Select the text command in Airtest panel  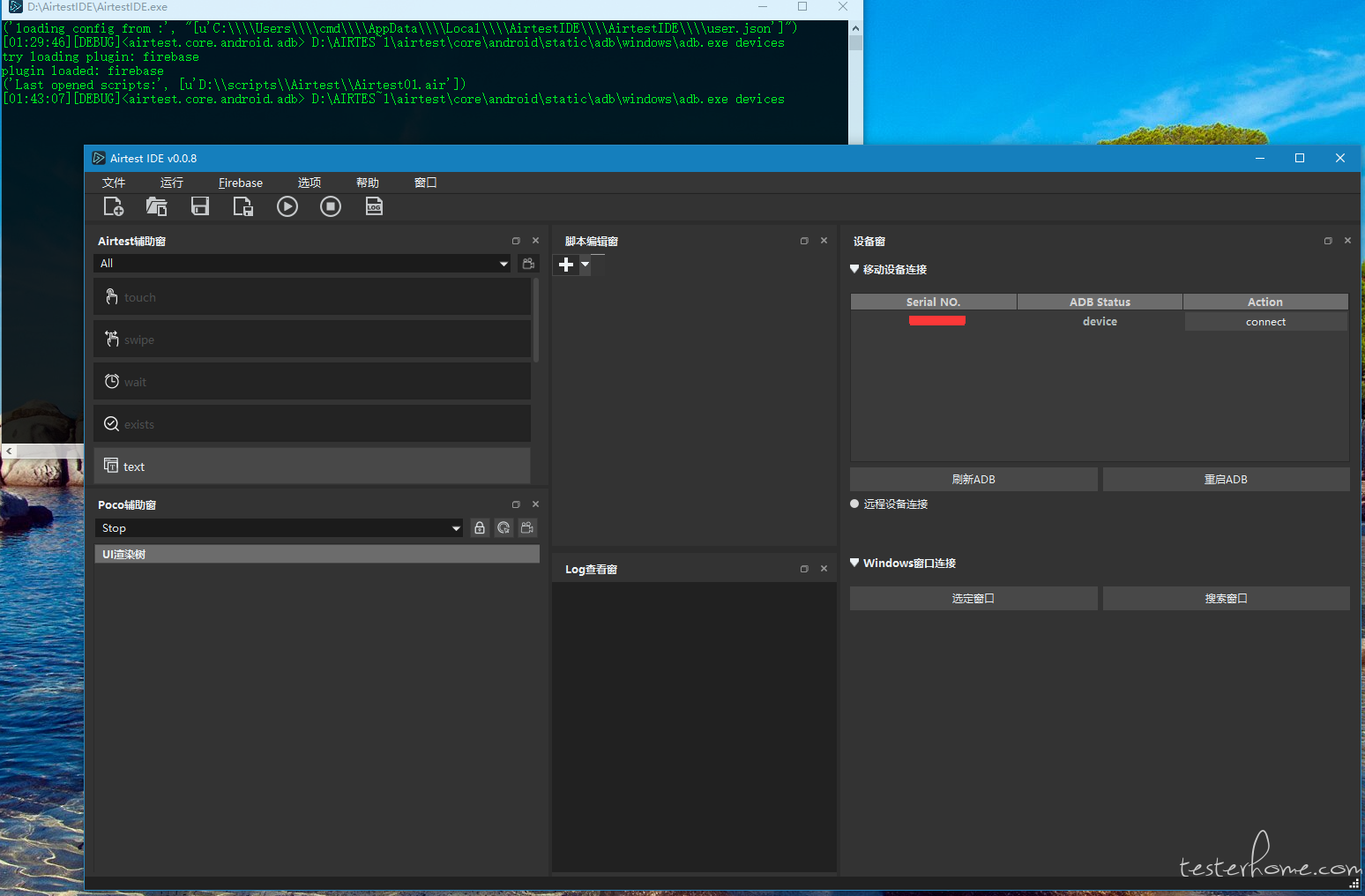point(312,467)
